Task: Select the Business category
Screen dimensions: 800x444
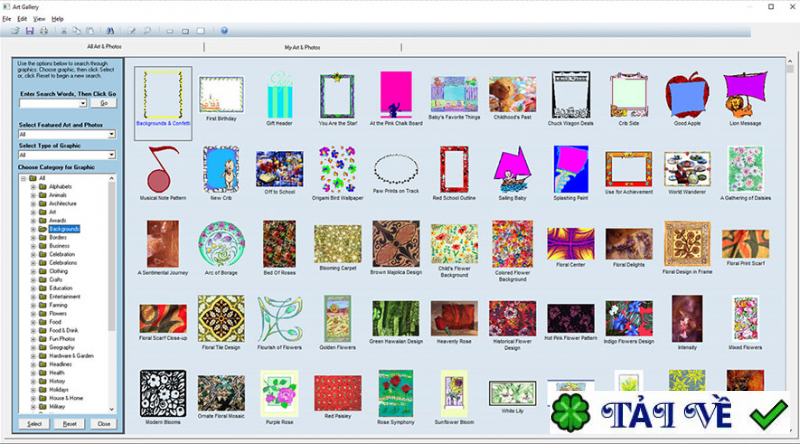Action: click(x=59, y=246)
